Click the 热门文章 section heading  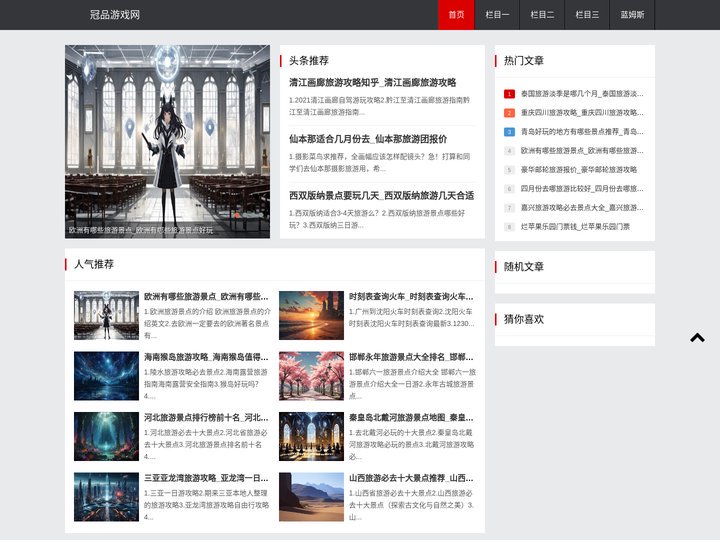point(523,61)
